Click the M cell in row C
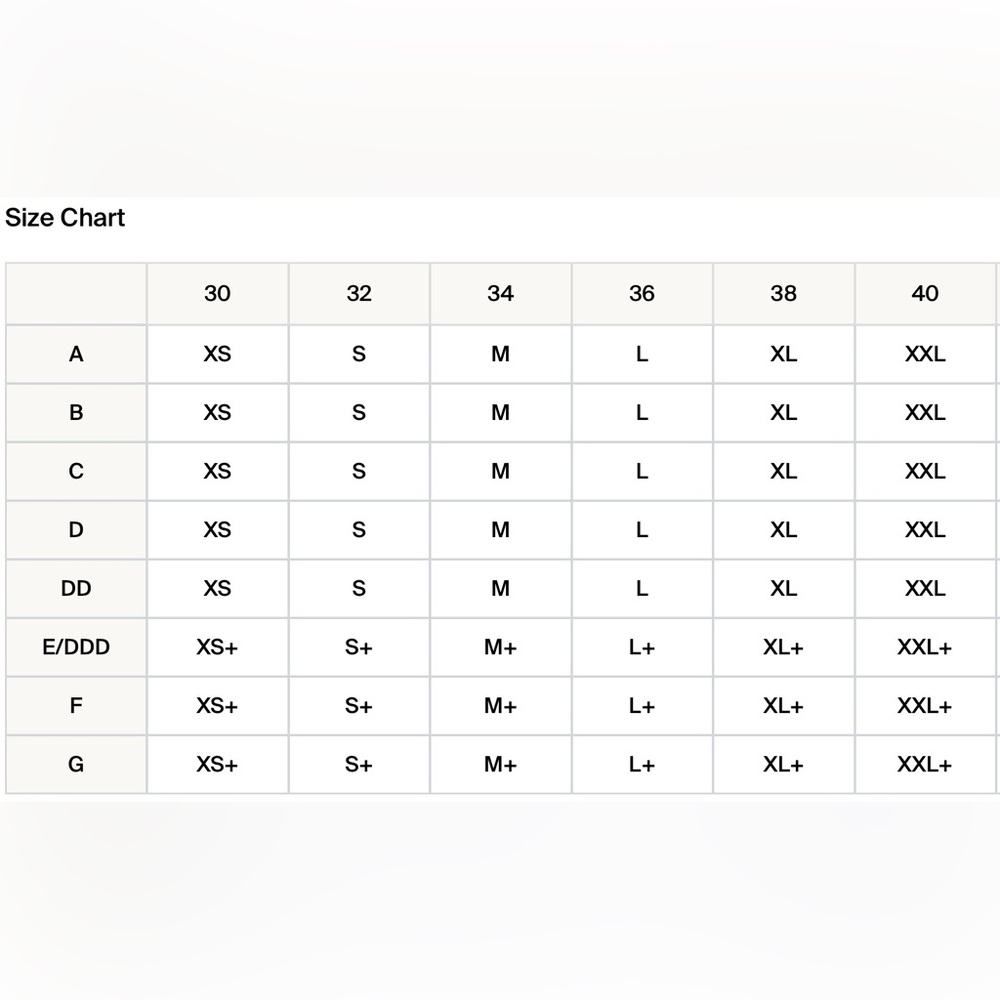This screenshot has height=1000, width=1000. point(501,471)
